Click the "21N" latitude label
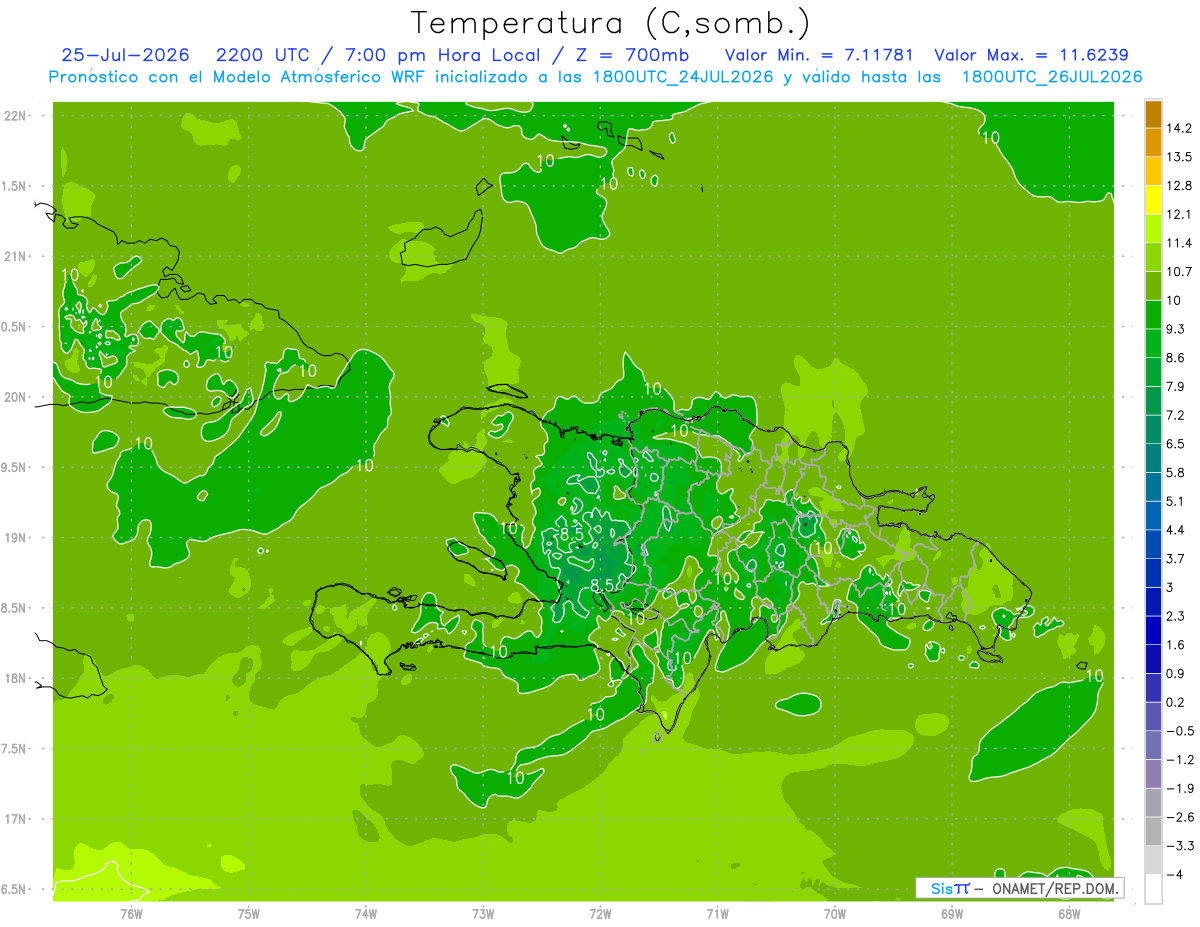Viewport: 1200px width, 927px height. tap(15, 256)
